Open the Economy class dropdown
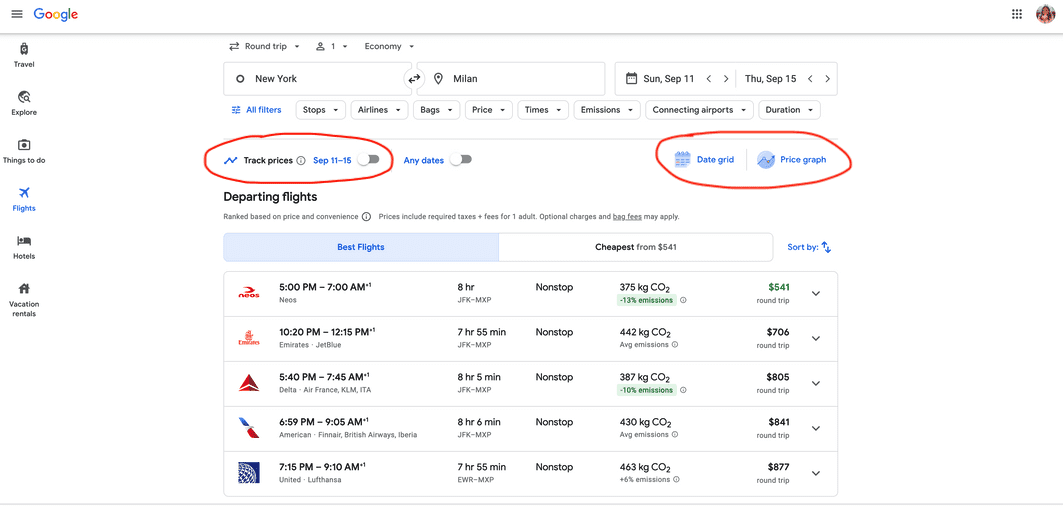The width and height of the screenshot is (1063, 506). click(389, 46)
